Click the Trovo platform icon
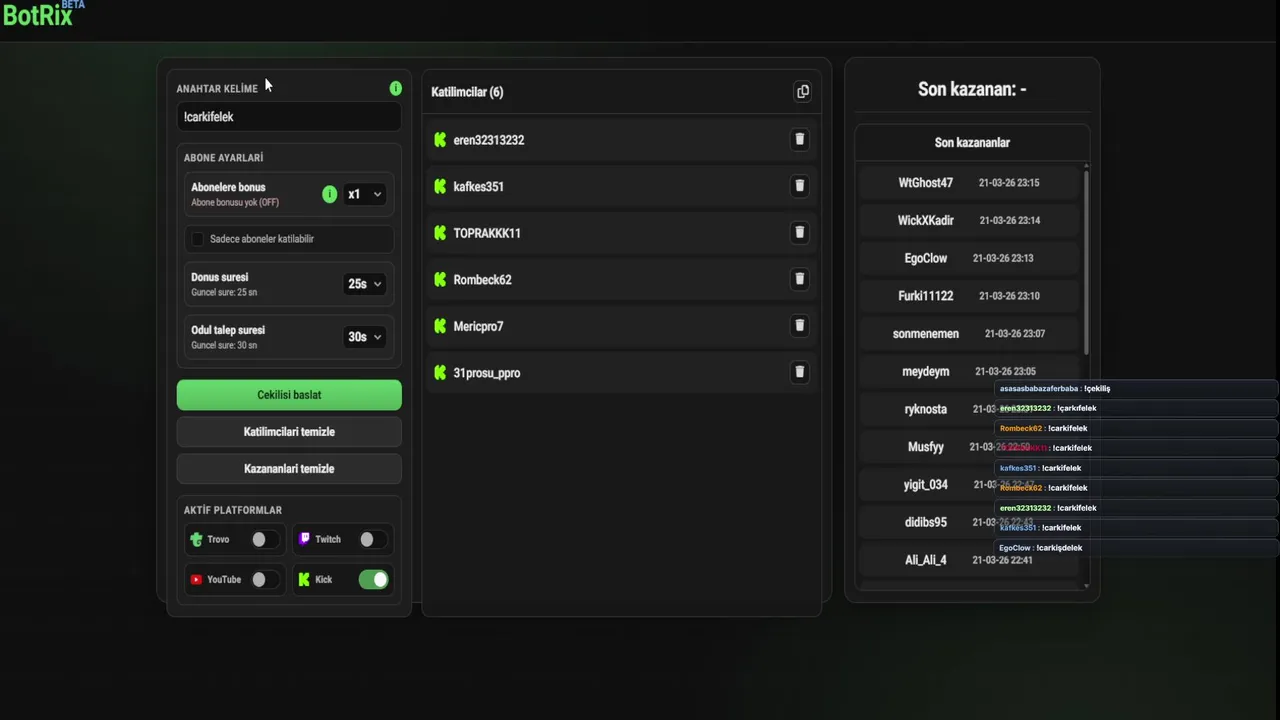This screenshot has width=1280, height=720. (196, 539)
